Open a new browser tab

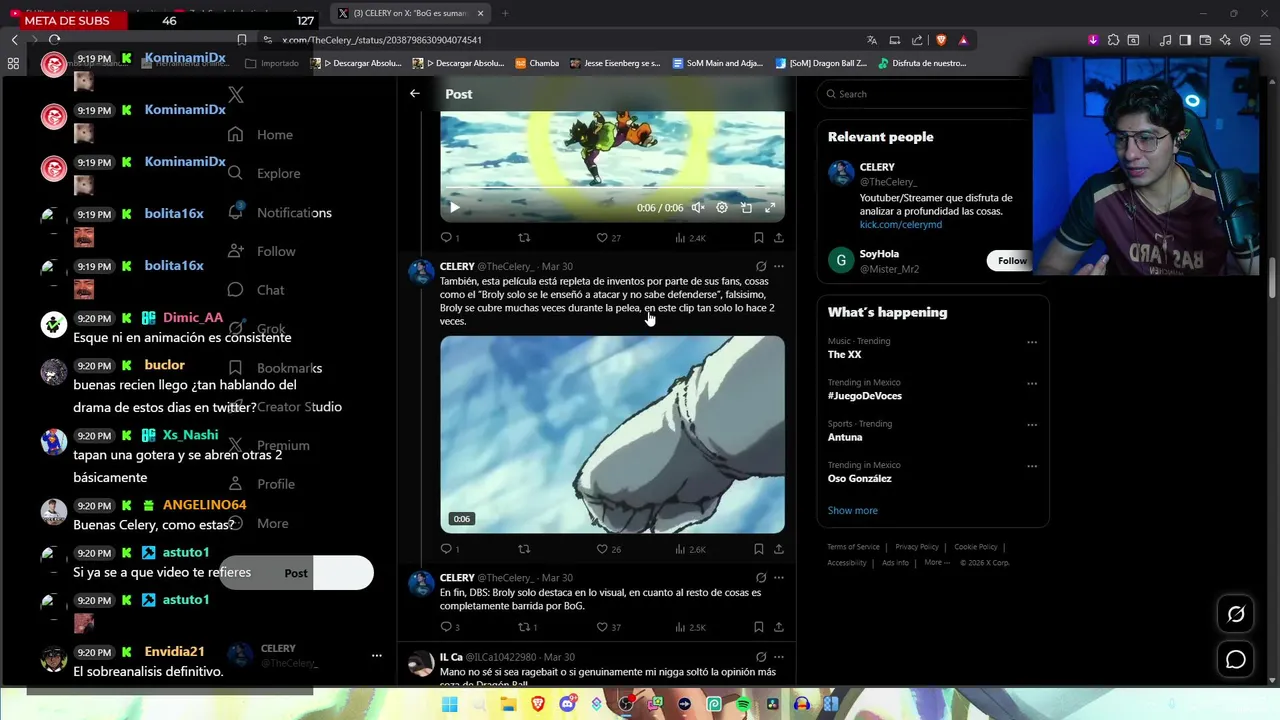click(x=504, y=13)
